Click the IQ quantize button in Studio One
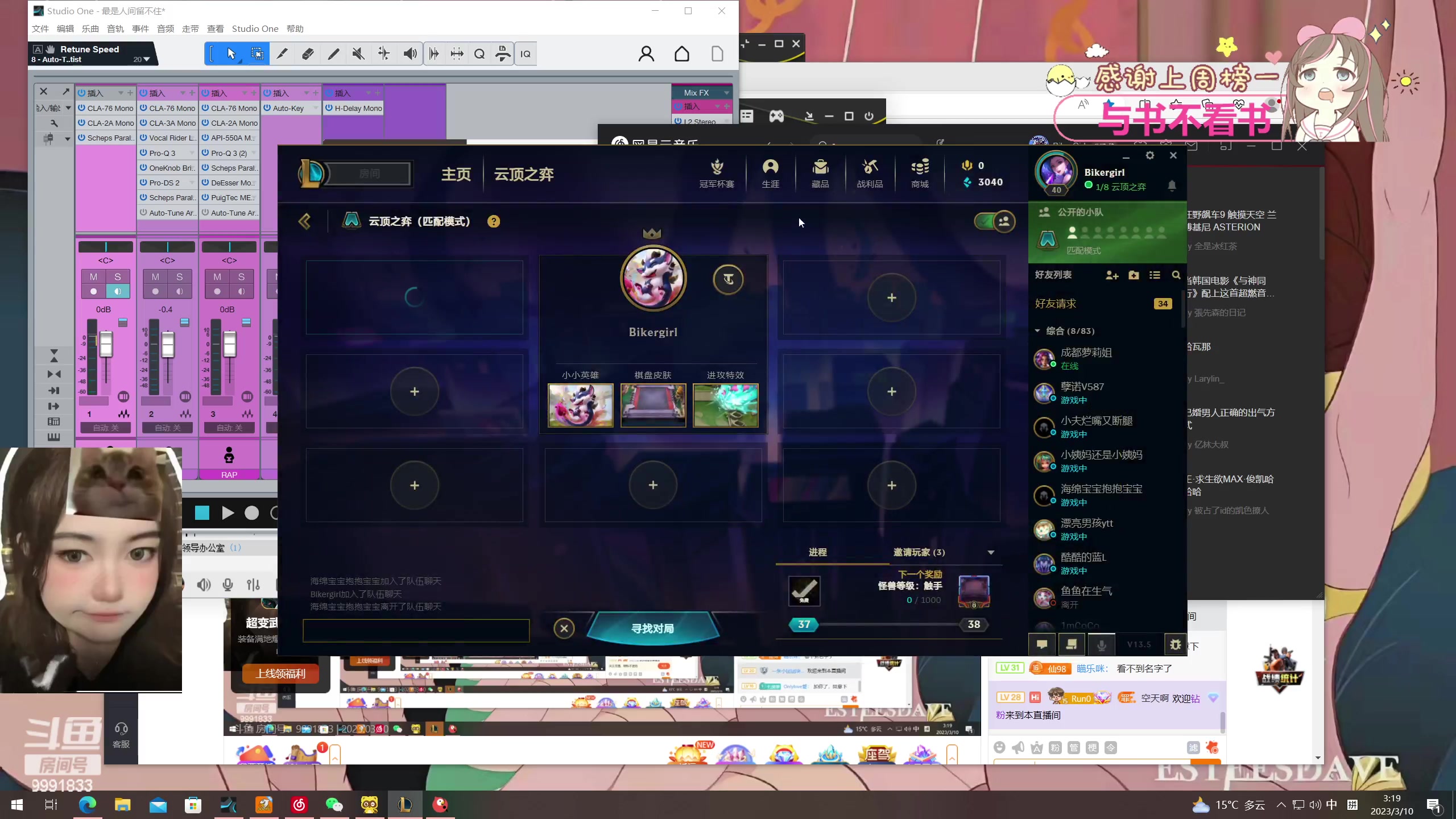 pos(526,54)
